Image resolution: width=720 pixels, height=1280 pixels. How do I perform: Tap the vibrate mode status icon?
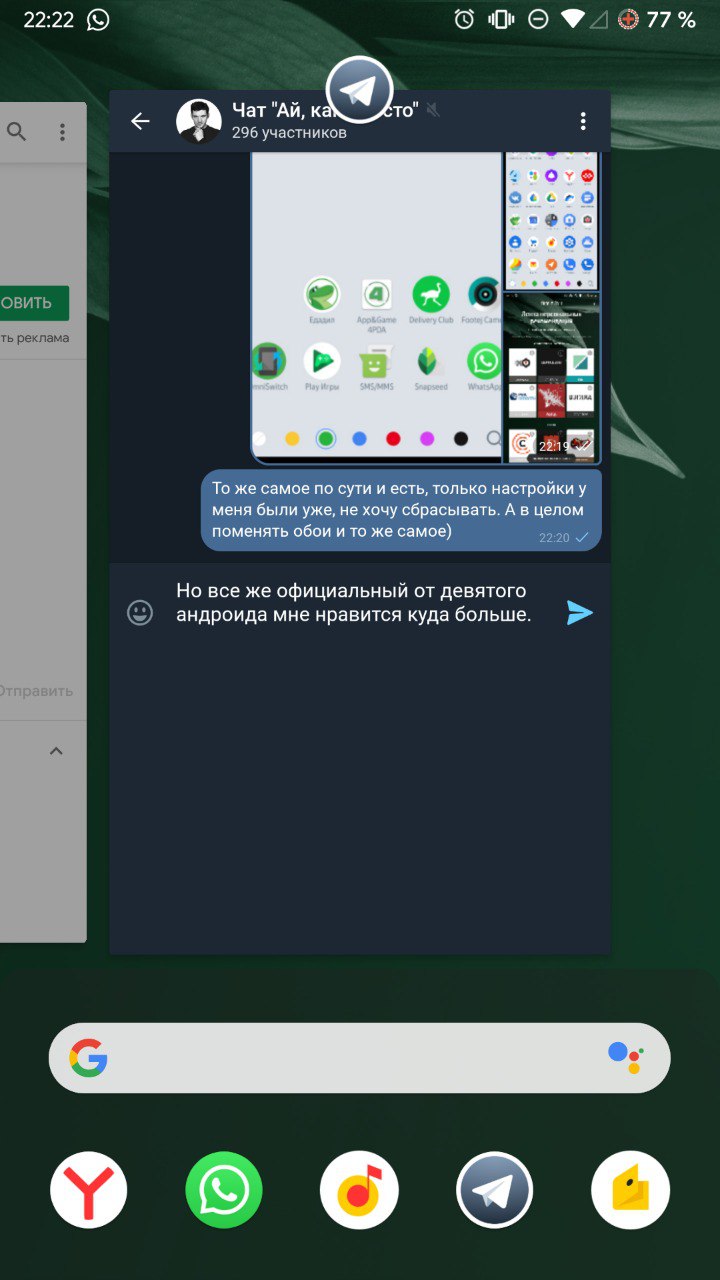(x=501, y=20)
